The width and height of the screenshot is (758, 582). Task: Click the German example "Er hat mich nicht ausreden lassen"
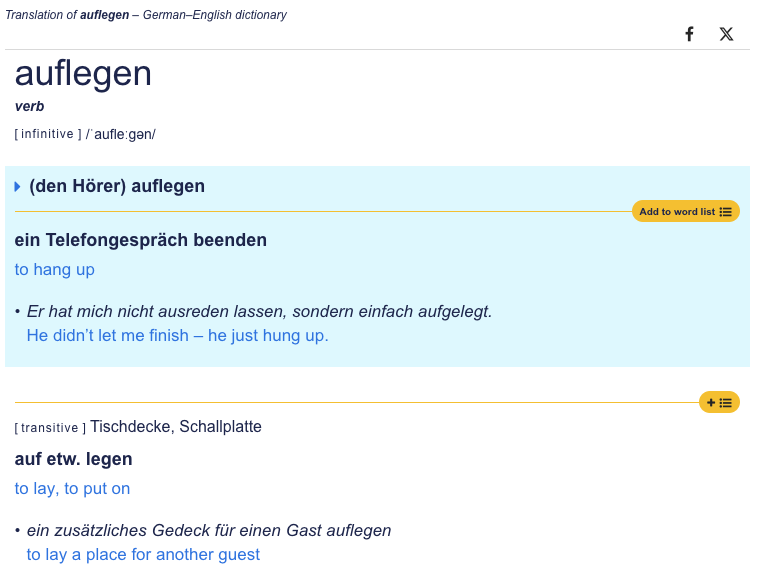point(259,311)
